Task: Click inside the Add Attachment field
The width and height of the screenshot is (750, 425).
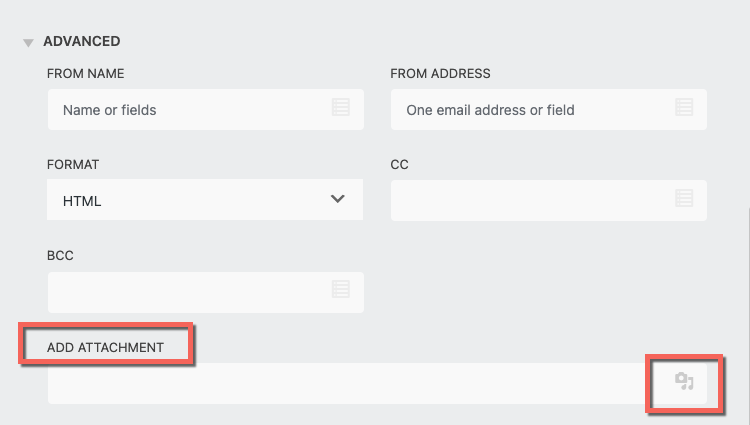Action: 340,384
